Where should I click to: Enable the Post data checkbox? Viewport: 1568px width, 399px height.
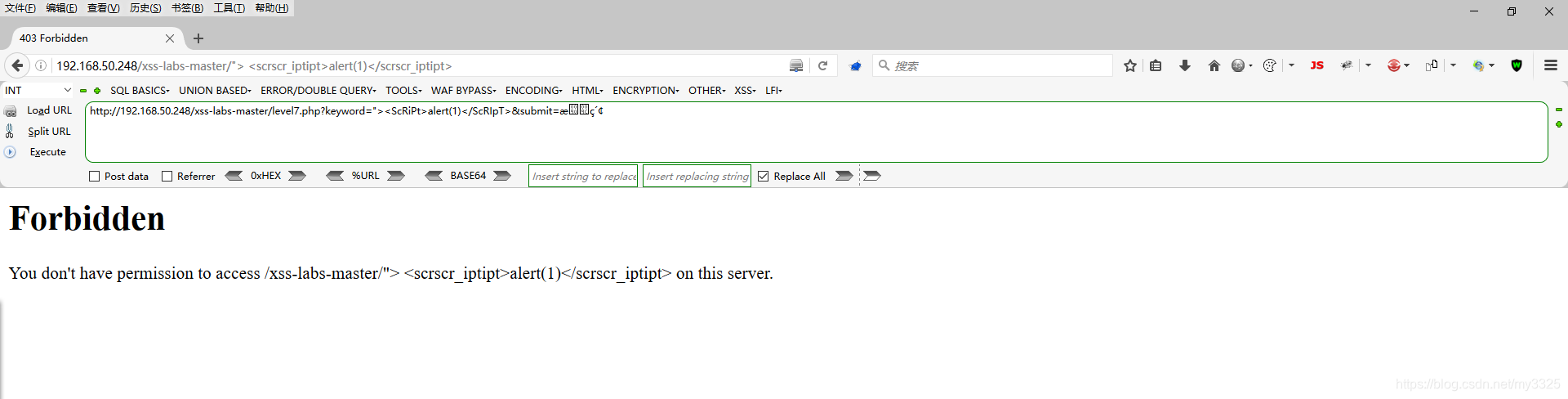pyautogui.click(x=94, y=176)
